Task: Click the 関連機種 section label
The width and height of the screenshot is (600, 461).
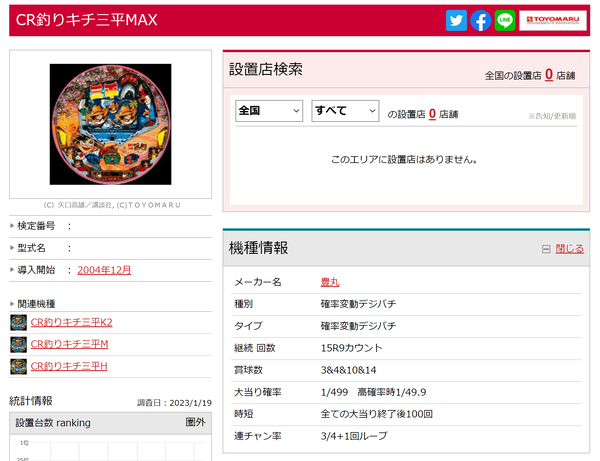Action: pos(36,304)
